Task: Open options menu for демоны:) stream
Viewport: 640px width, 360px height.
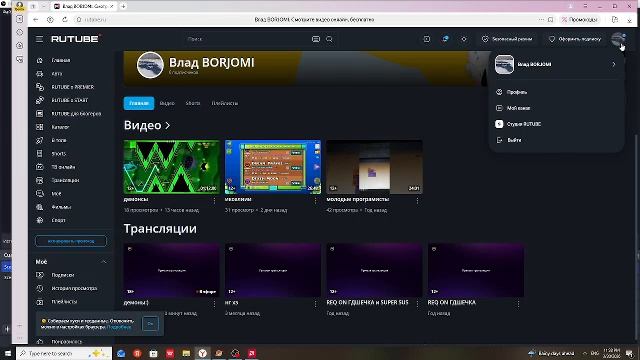Action: [214, 304]
